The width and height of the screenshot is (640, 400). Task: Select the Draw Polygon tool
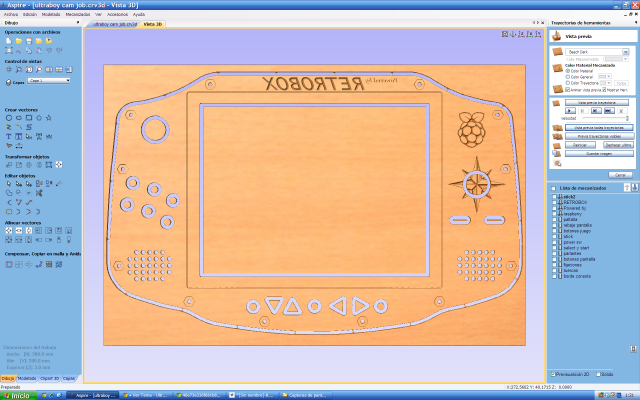(x=39, y=118)
